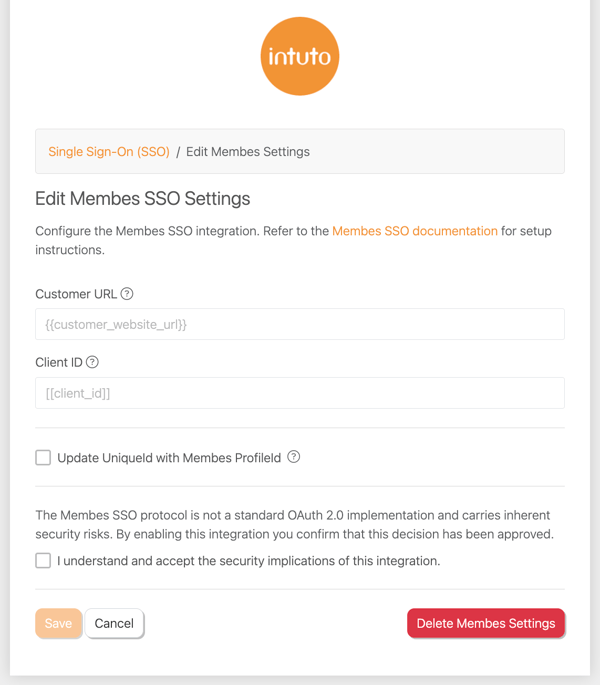Click the intuto logo
Viewport: 600px width, 685px height.
coord(300,56)
